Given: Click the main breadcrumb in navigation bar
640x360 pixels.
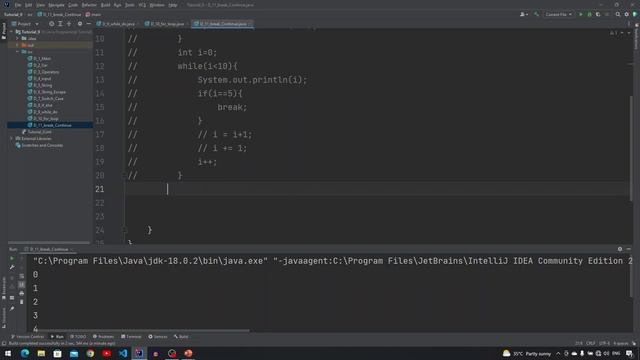Looking at the screenshot, I should pos(93,14).
